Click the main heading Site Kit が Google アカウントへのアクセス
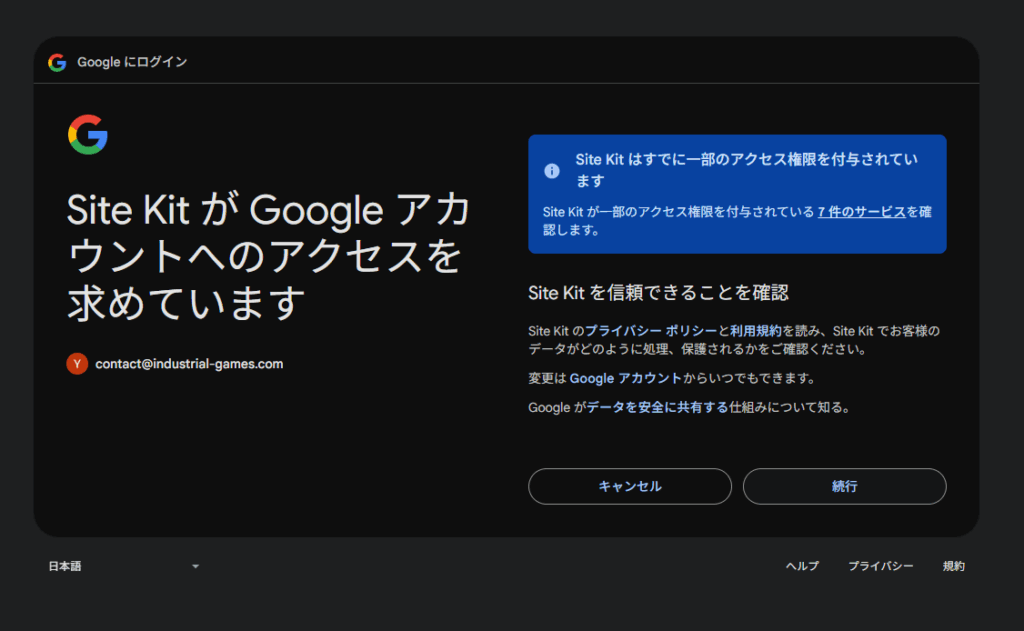The height and width of the screenshot is (631, 1024). coord(268,257)
